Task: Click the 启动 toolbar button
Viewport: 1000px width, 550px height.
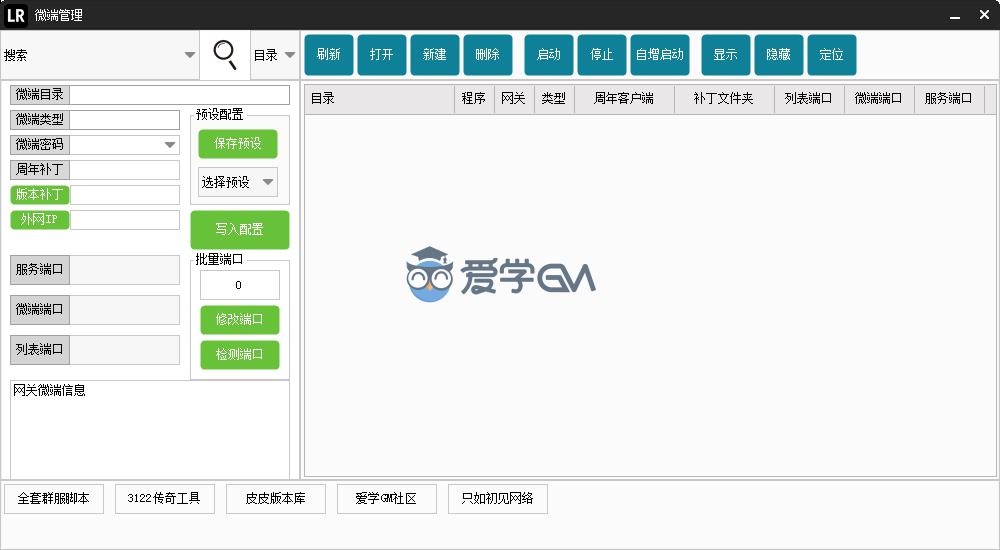Action: point(548,55)
